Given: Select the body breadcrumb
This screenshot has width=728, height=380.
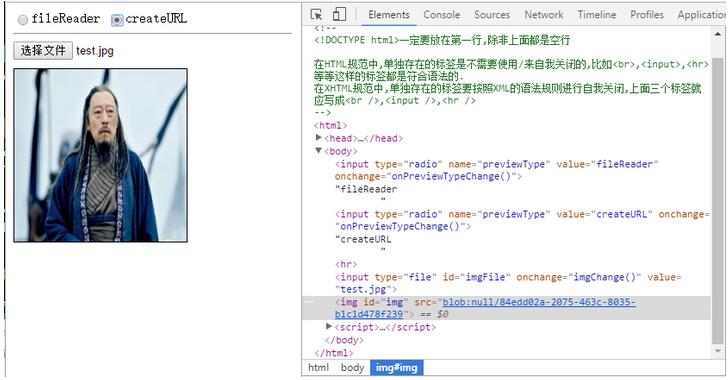Looking at the screenshot, I should (x=352, y=367).
